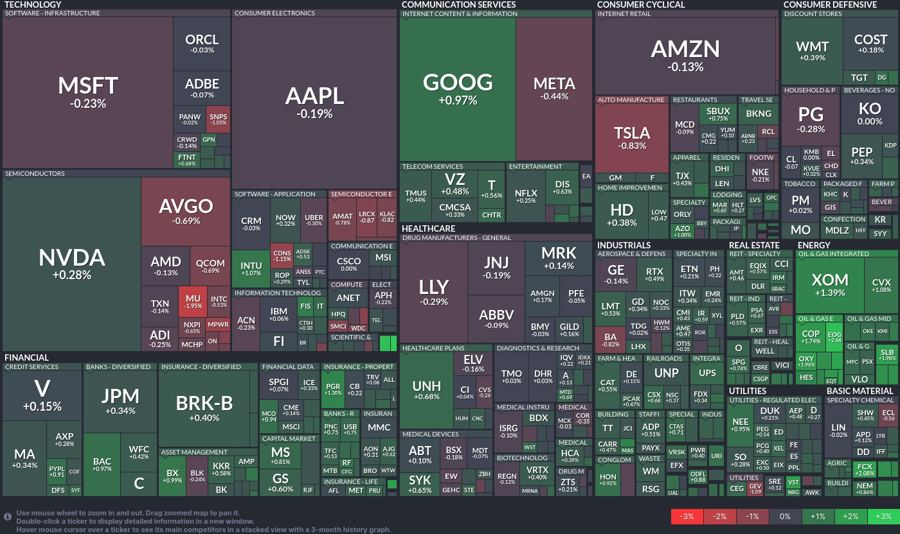Click the info icon beside the usage hints
The height and width of the screenshot is (534, 900).
7,517
